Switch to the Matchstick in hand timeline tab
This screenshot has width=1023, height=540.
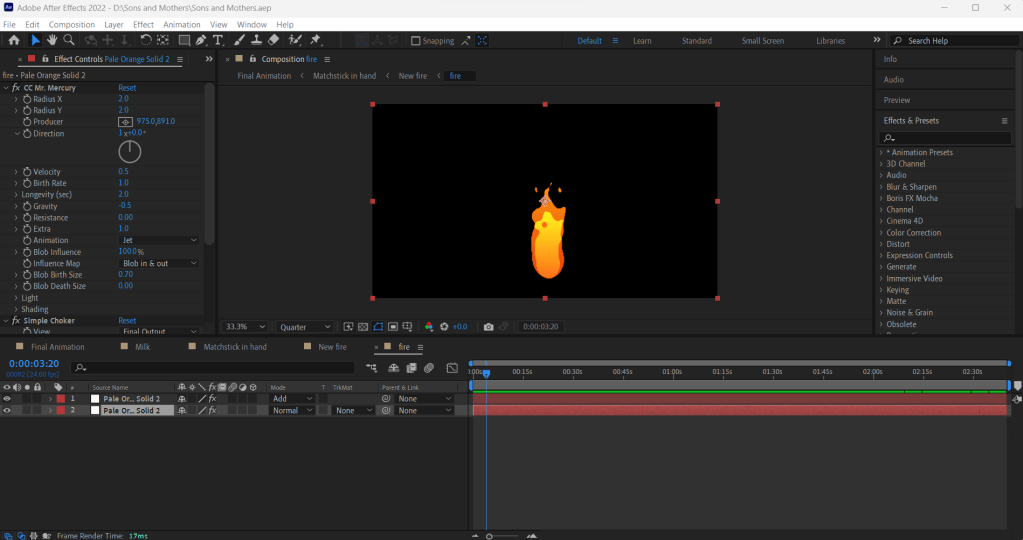[x=234, y=347]
